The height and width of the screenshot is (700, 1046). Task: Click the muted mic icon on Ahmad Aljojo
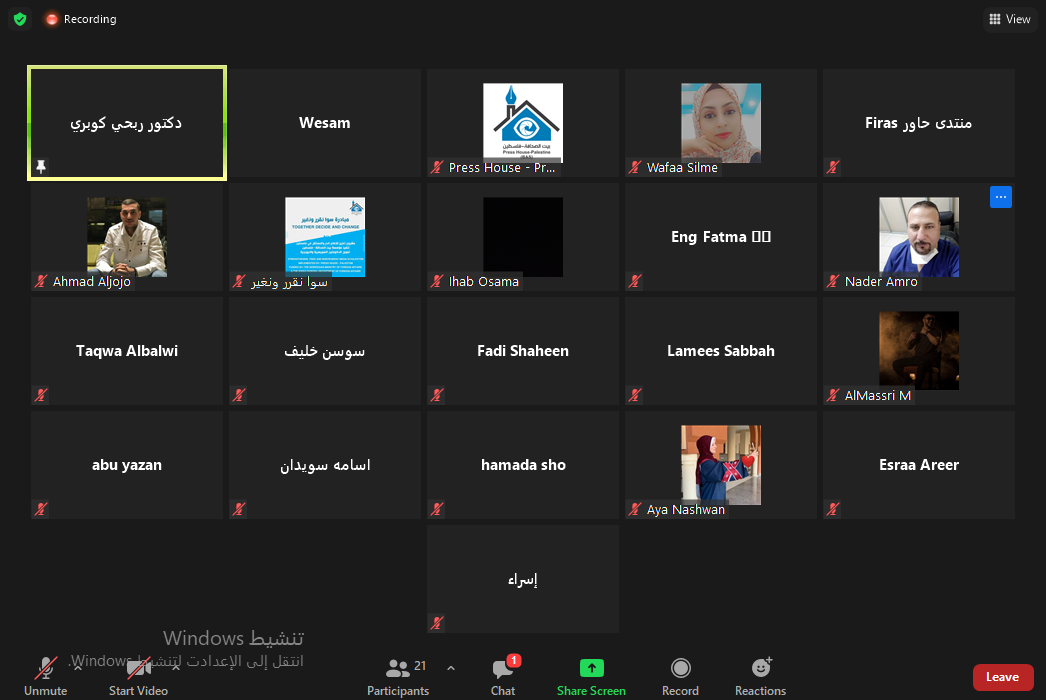(x=41, y=282)
